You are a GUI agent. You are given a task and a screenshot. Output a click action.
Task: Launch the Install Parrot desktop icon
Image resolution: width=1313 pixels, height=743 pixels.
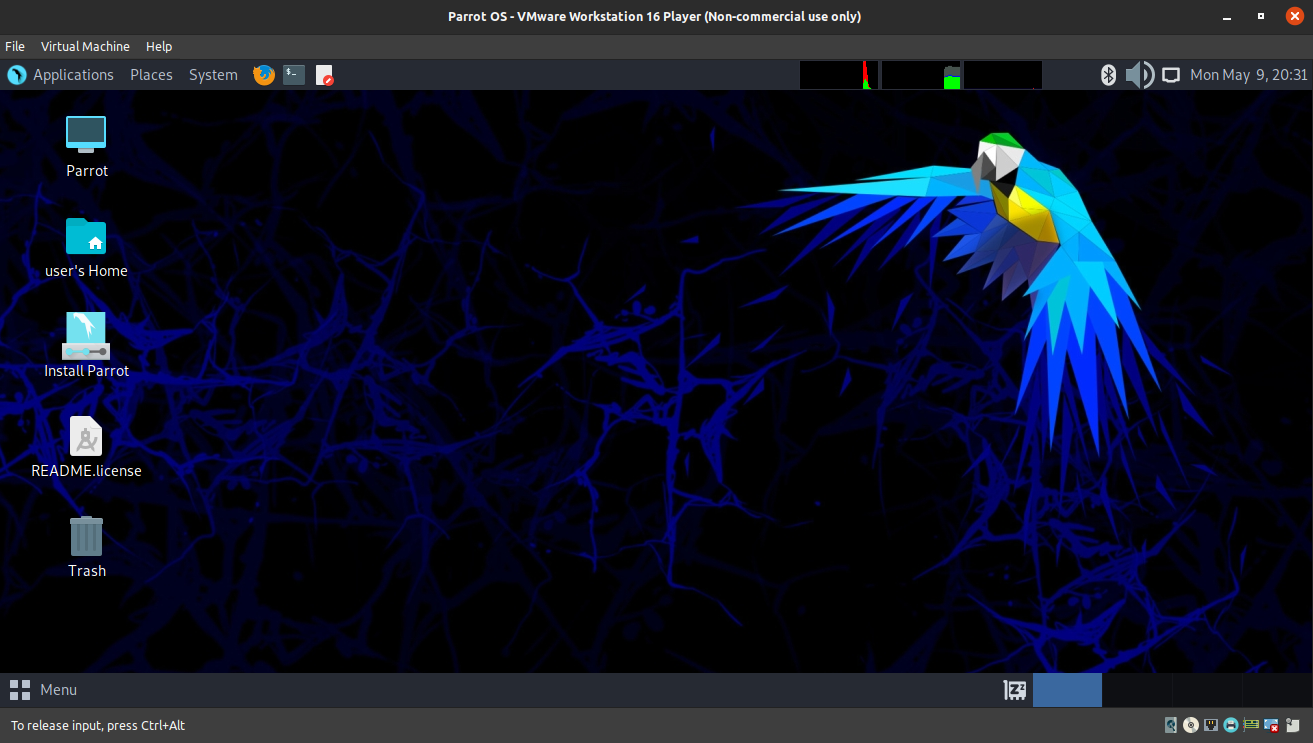coord(86,335)
